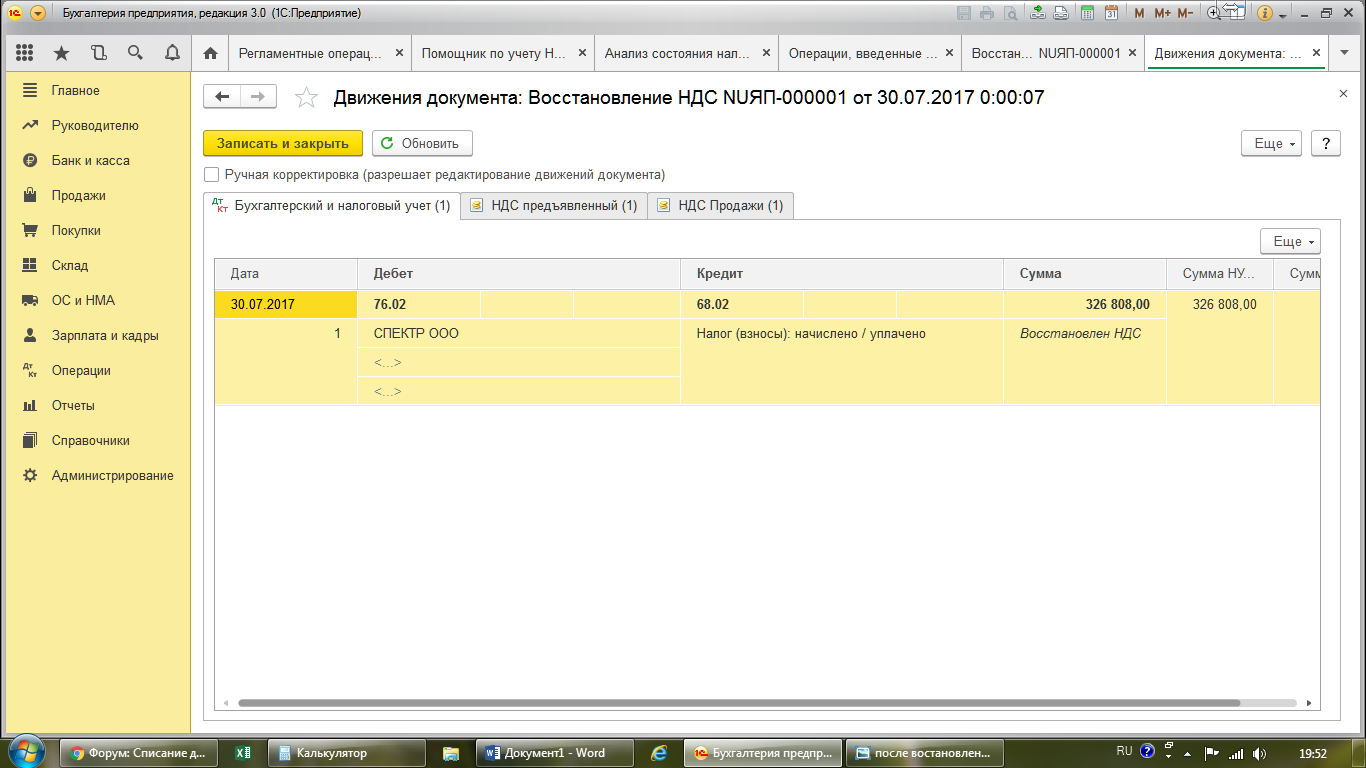Select the debit account 76.02 cell
The image size is (1366, 768).
click(x=419, y=304)
